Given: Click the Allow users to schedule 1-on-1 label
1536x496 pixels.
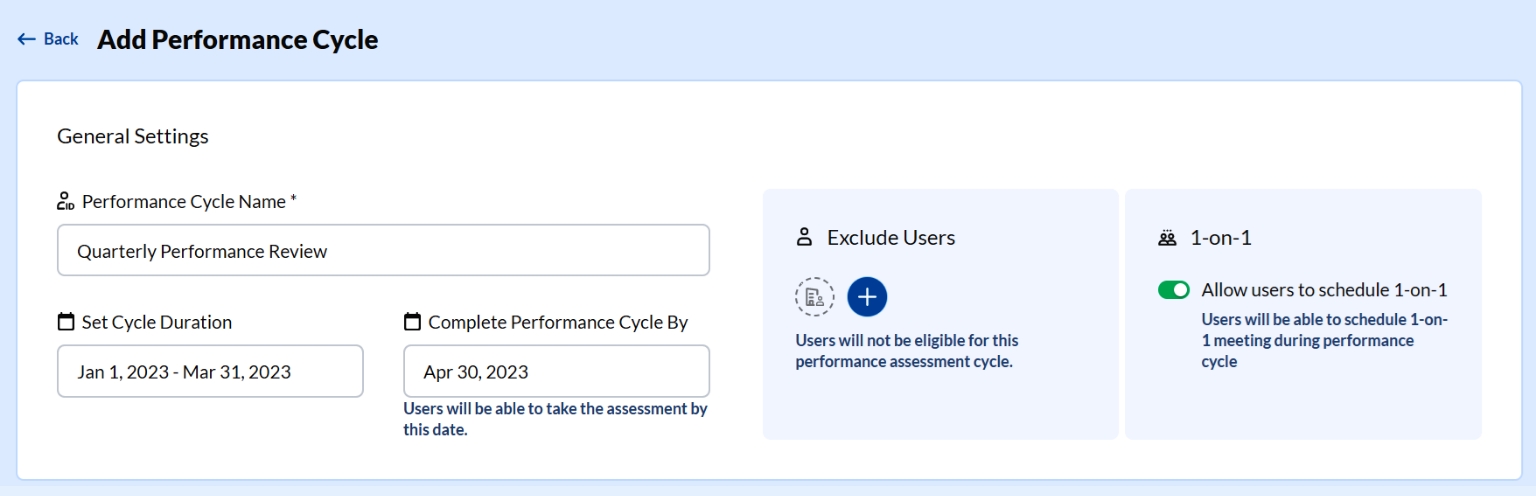Looking at the screenshot, I should point(1324,290).
